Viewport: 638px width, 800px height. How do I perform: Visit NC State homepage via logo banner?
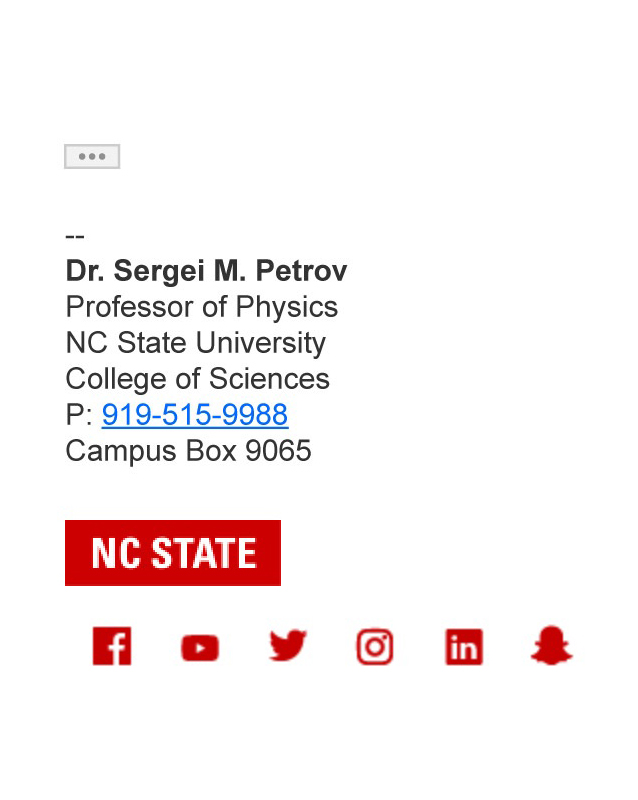click(x=172, y=552)
